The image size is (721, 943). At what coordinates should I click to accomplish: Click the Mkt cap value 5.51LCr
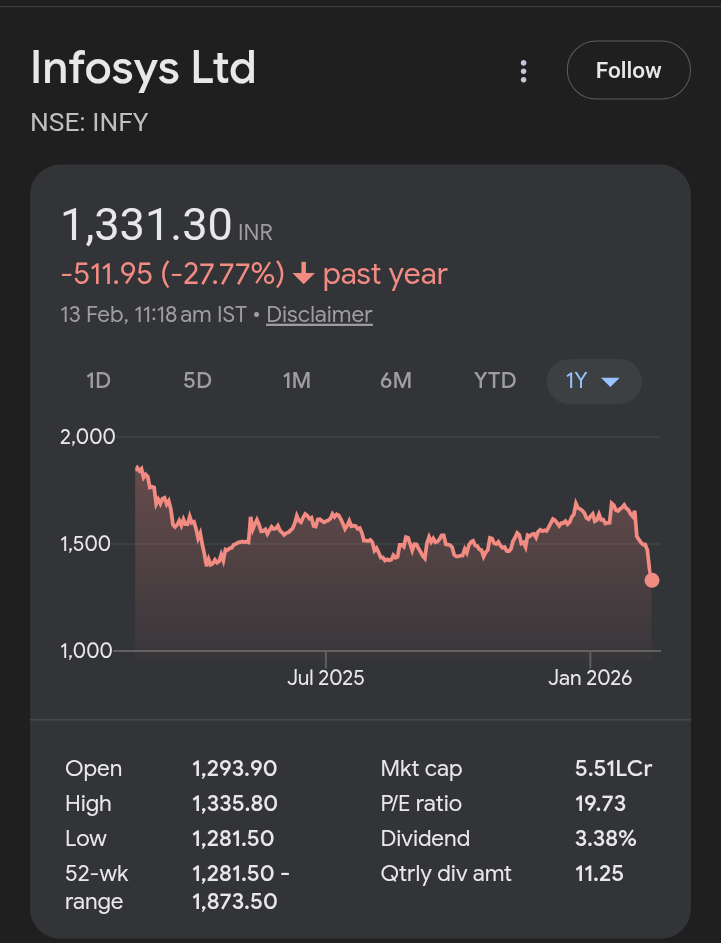pos(613,769)
